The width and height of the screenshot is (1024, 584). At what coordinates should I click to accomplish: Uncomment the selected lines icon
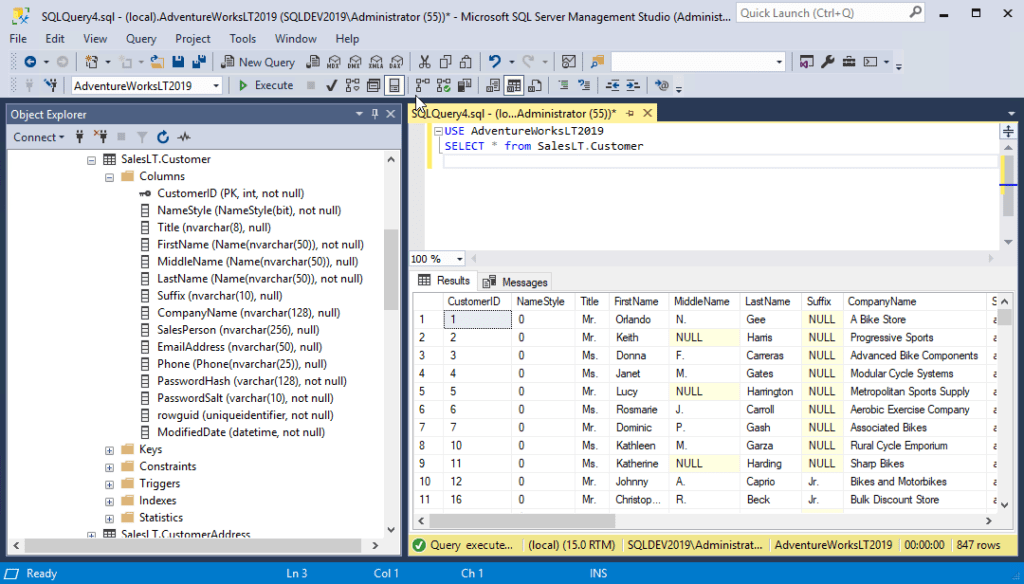[584, 86]
